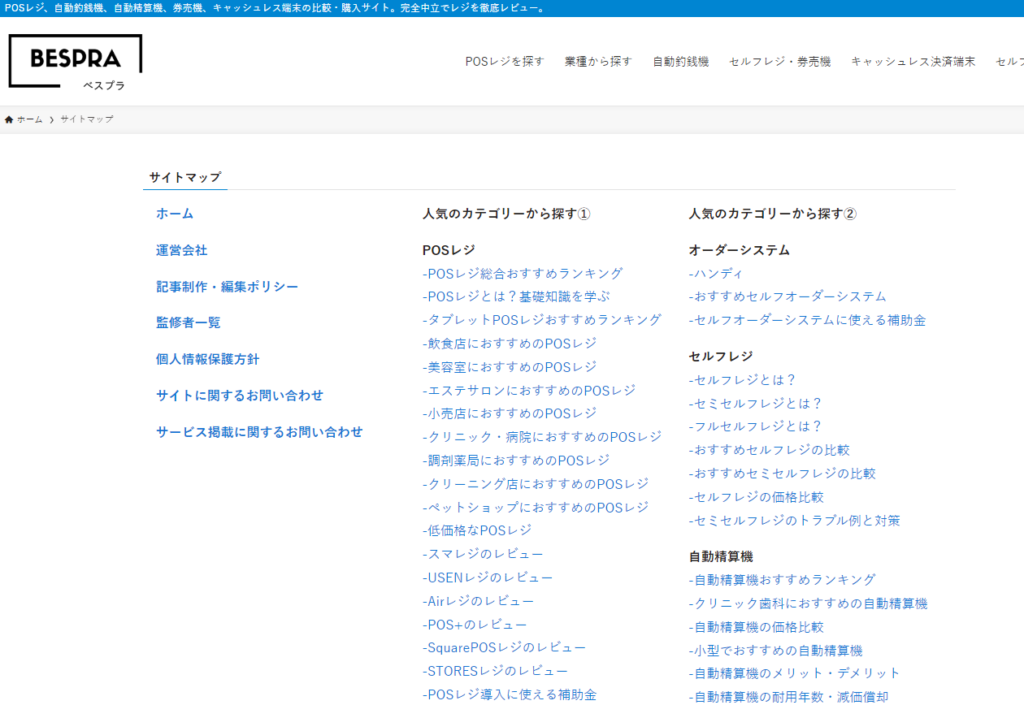Open the ホーム link in the sitemap
Viewport: 1024px width, 718px height.
tap(174, 213)
